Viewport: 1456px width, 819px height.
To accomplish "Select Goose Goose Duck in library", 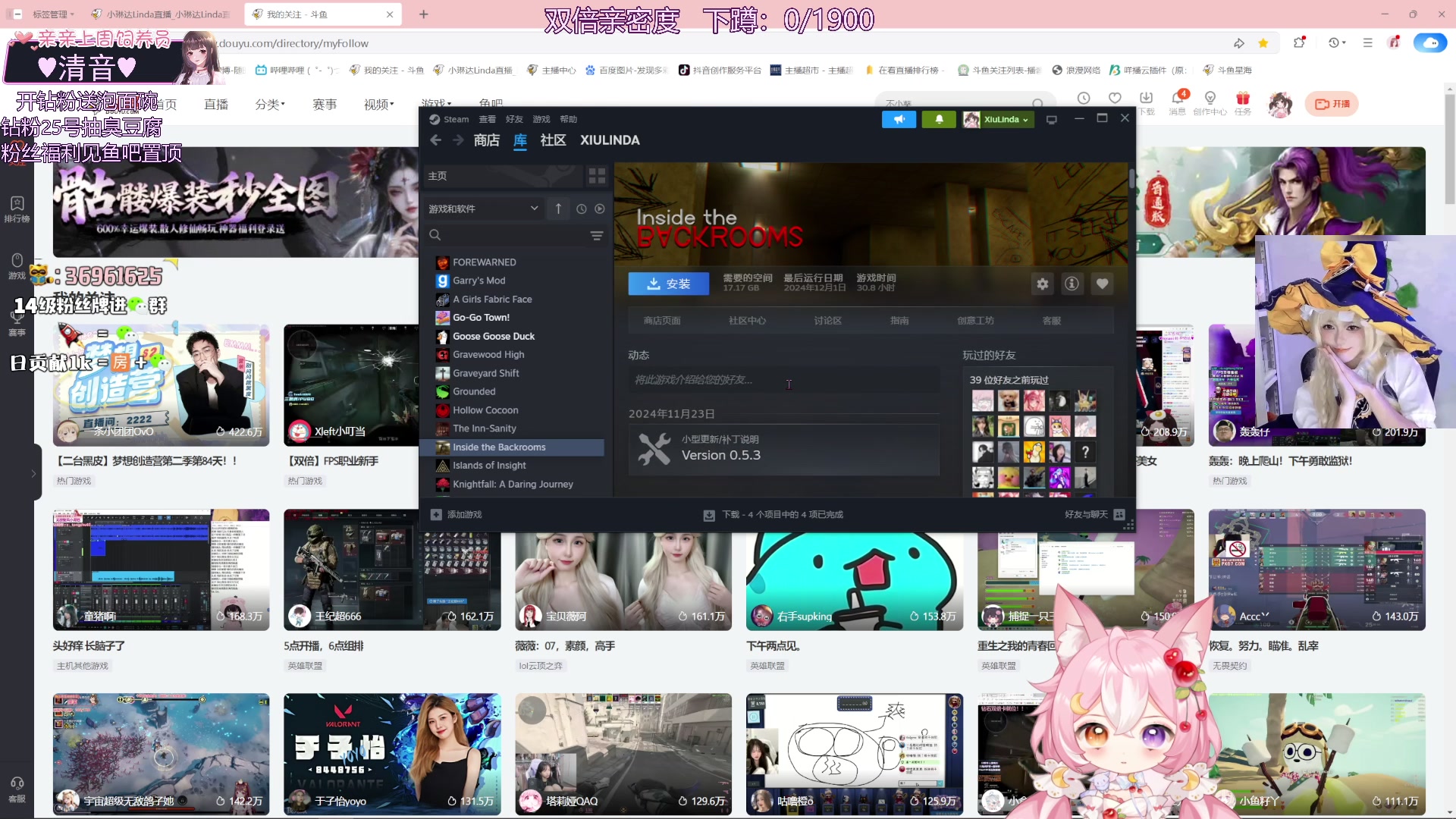I will click(494, 336).
